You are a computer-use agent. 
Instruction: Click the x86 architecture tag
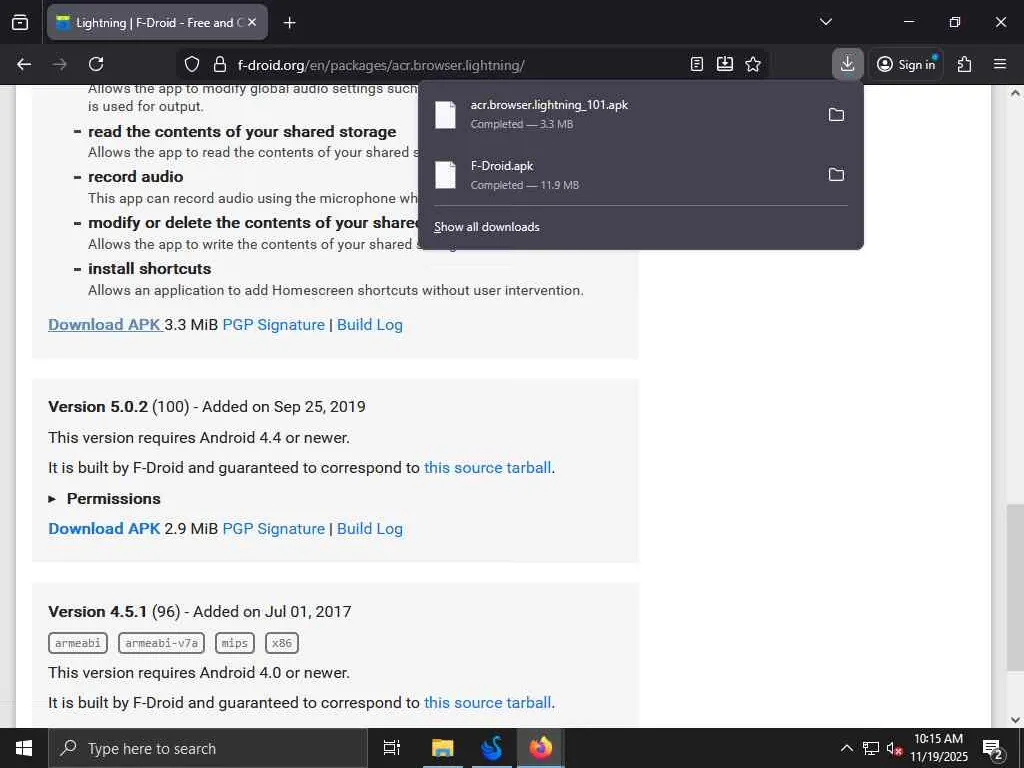click(281, 643)
